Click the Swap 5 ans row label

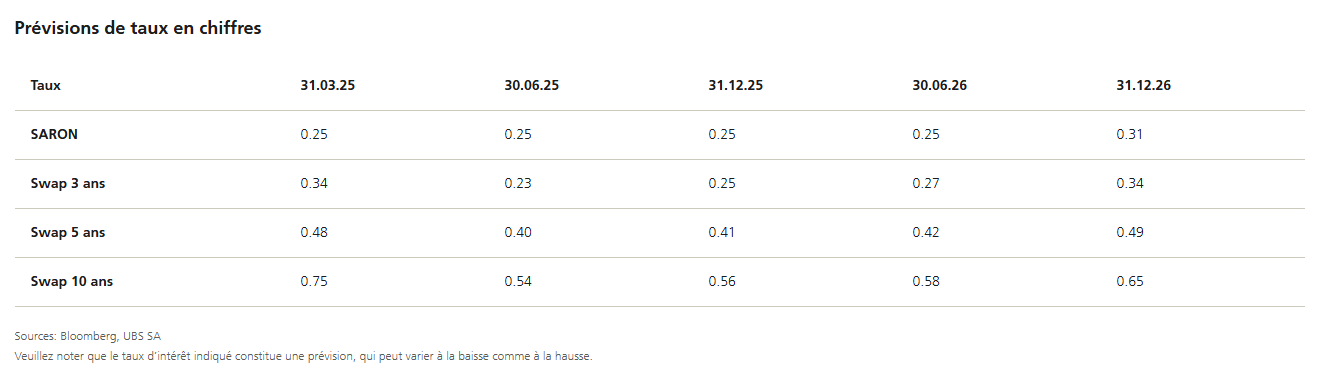pyautogui.click(x=68, y=233)
